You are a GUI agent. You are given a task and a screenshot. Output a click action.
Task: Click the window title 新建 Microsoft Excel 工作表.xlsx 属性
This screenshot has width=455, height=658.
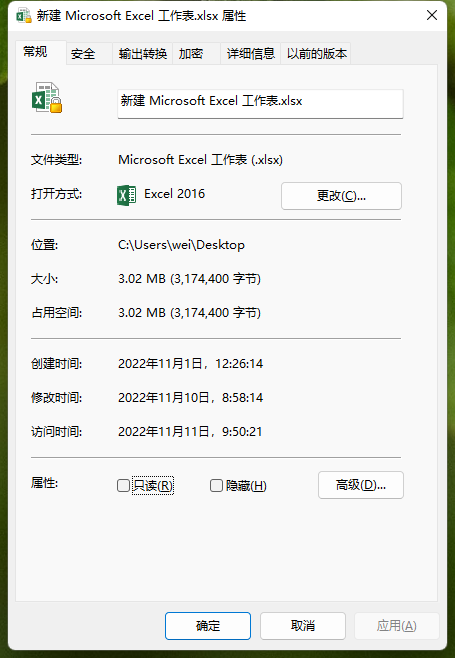pyautogui.click(x=141, y=16)
